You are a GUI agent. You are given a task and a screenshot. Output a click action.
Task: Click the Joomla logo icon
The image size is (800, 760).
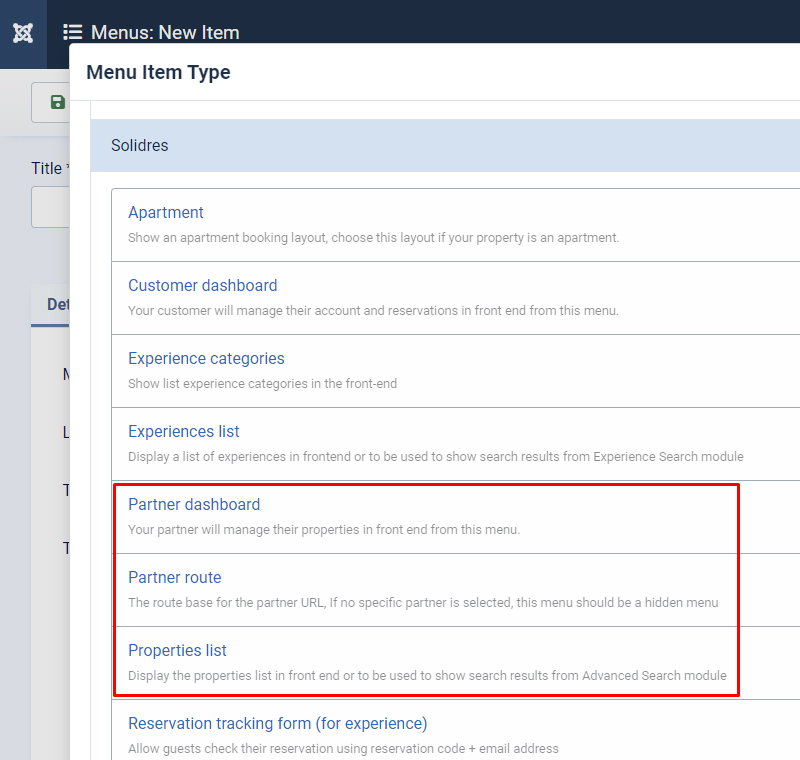pos(20,32)
